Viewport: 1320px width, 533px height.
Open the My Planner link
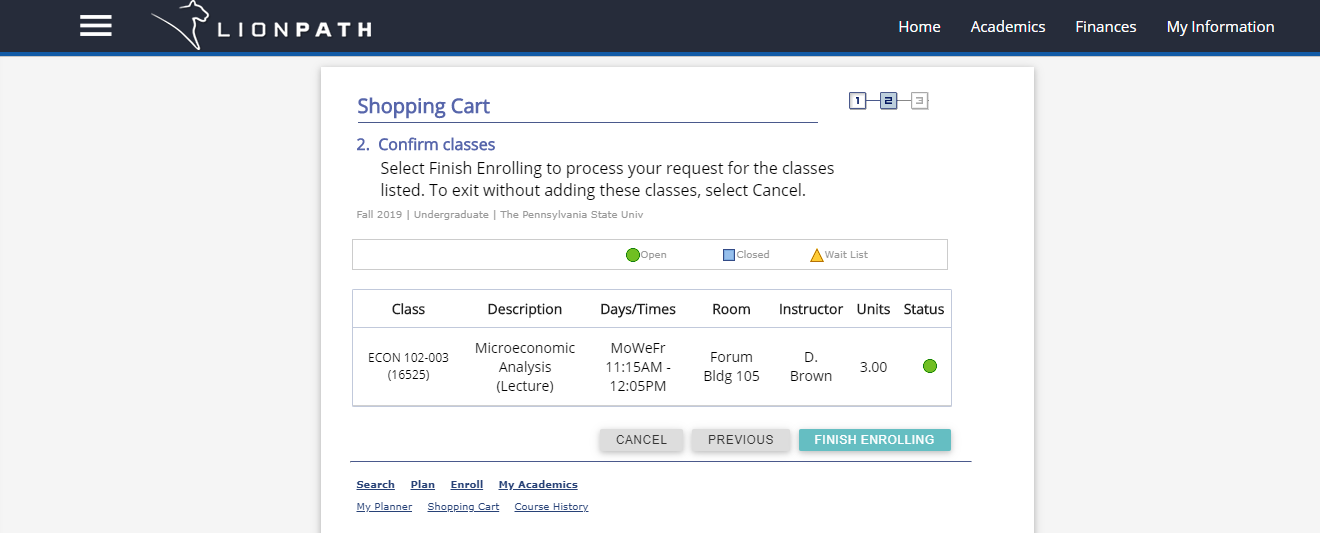(x=384, y=507)
